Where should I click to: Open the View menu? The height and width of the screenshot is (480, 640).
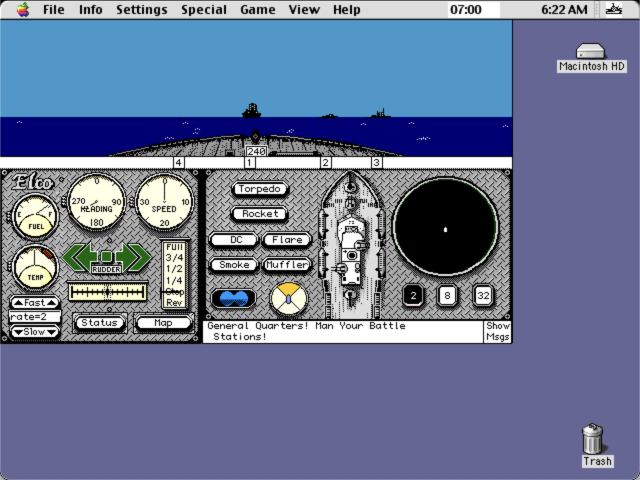point(304,9)
